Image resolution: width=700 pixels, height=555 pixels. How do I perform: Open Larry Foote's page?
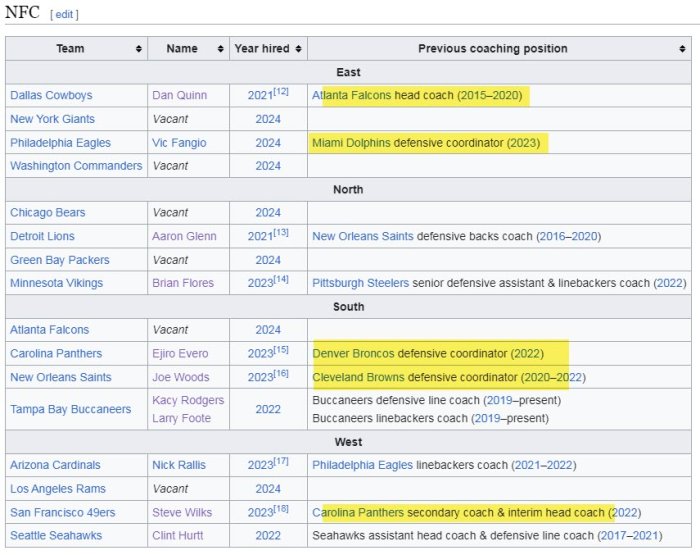point(181,418)
